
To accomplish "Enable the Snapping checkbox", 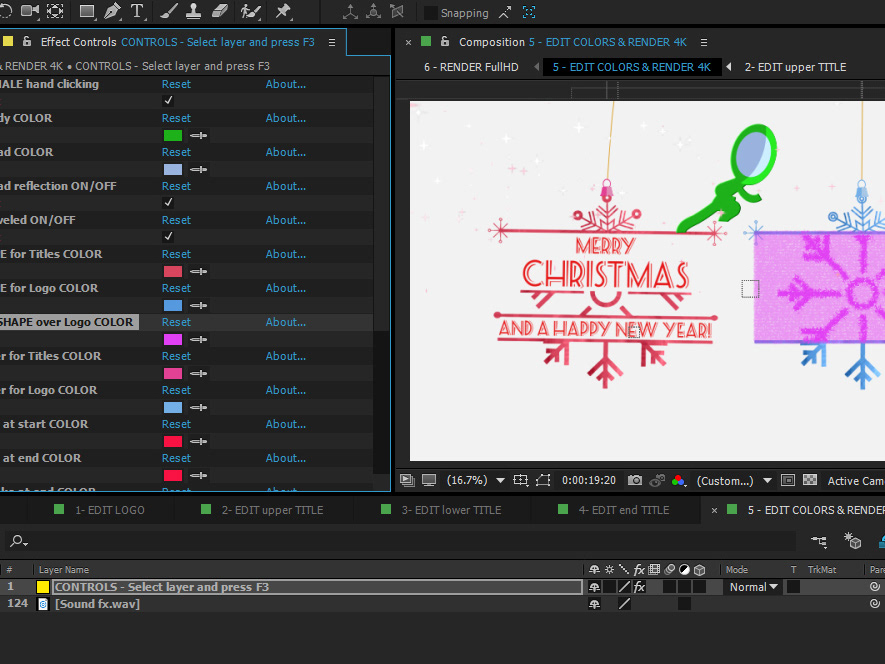I will pyautogui.click(x=431, y=13).
